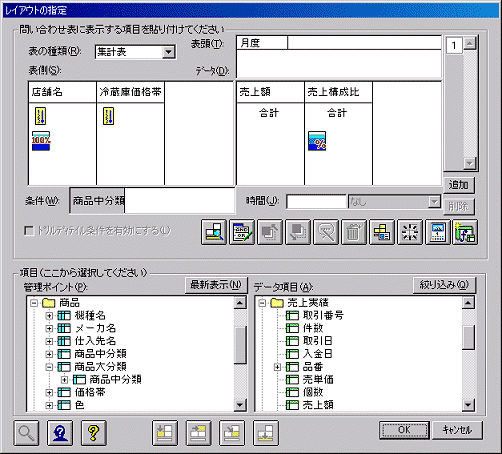The image size is (502, 454).
Task: Click the データ項目 tree scrollbar thumb
Action: point(468,337)
